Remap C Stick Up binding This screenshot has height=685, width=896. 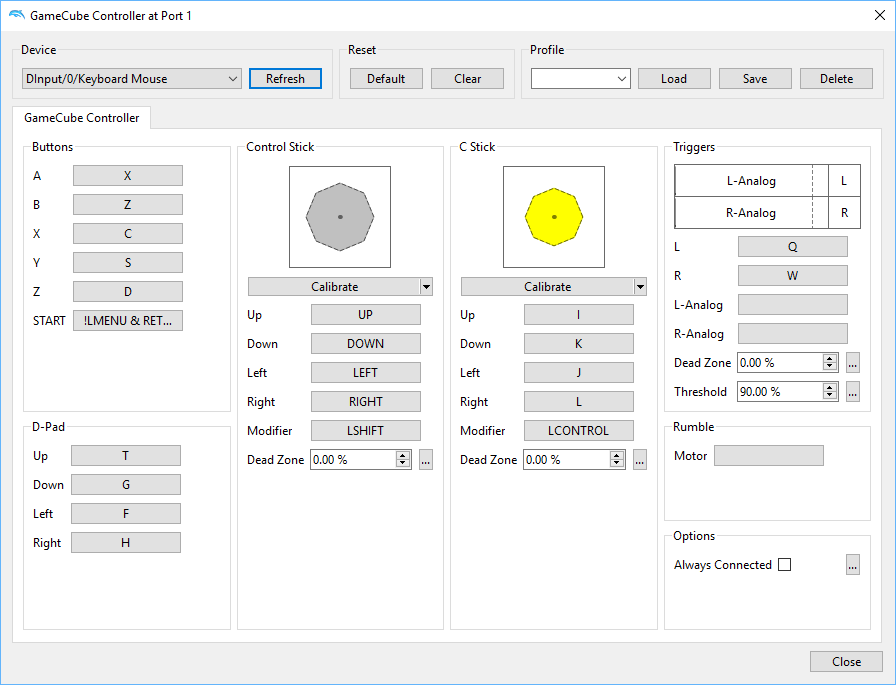579,315
